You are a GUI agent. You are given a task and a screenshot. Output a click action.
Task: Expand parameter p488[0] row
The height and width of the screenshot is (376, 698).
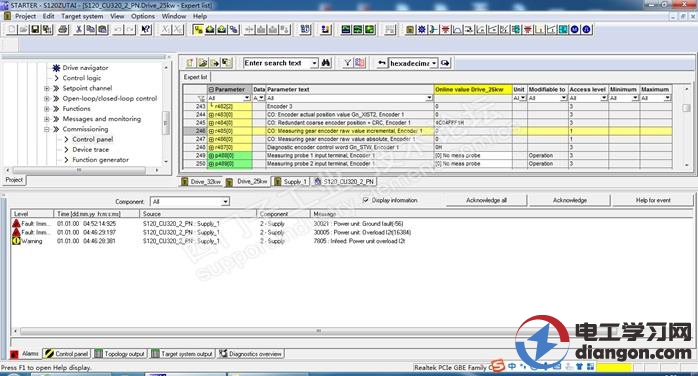pyautogui.click(x=211, y=156)
